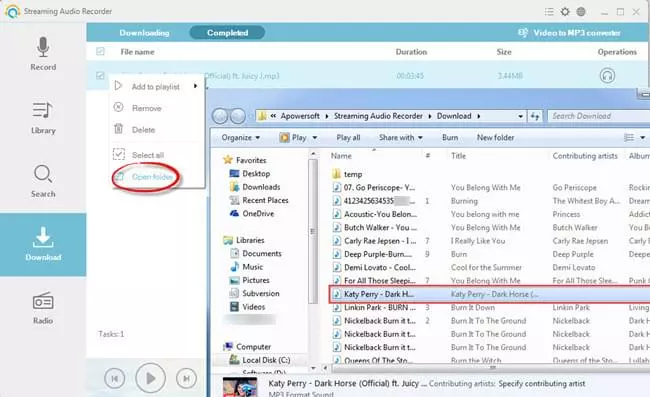
Task: Choose Remove from context menu
Action: (x=147, y=108)
